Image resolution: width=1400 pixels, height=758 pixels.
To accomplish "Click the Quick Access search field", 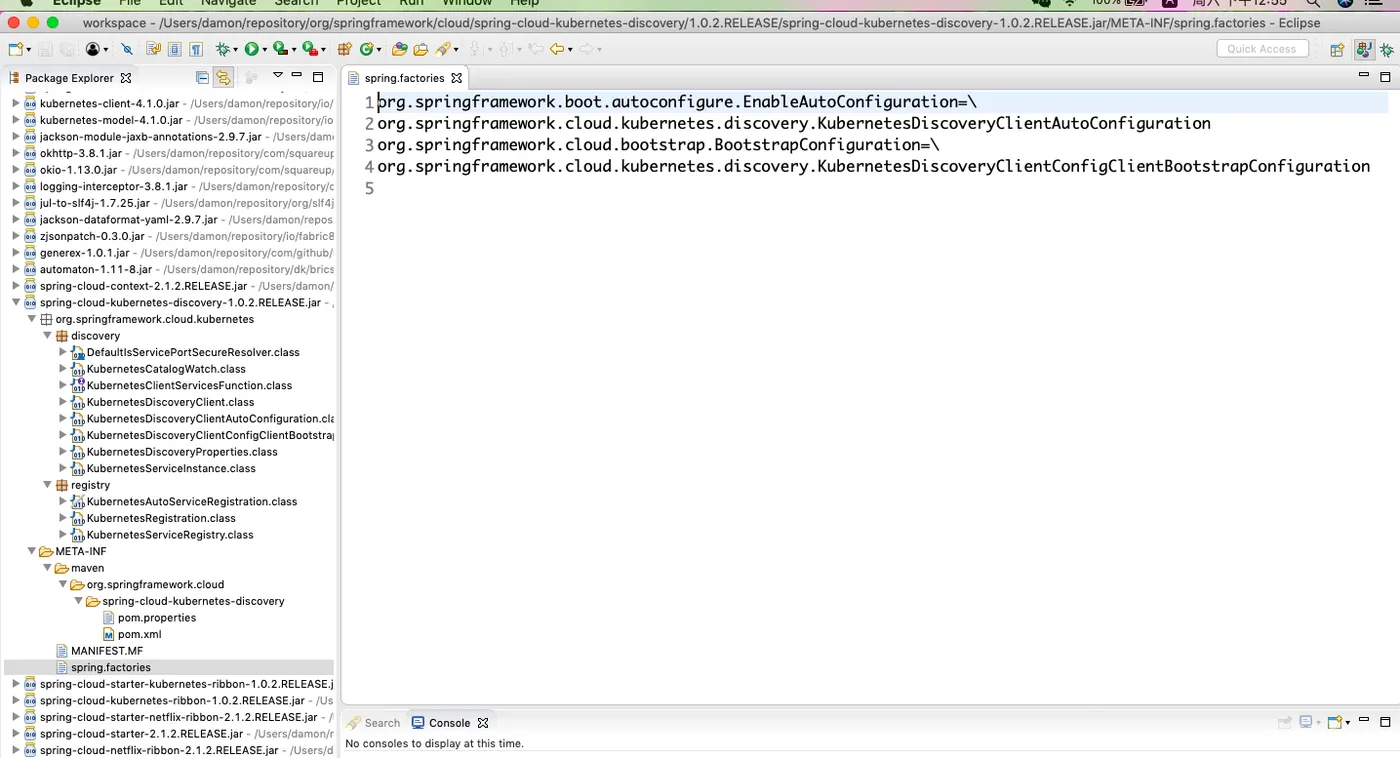I will tap(1262, 49).
